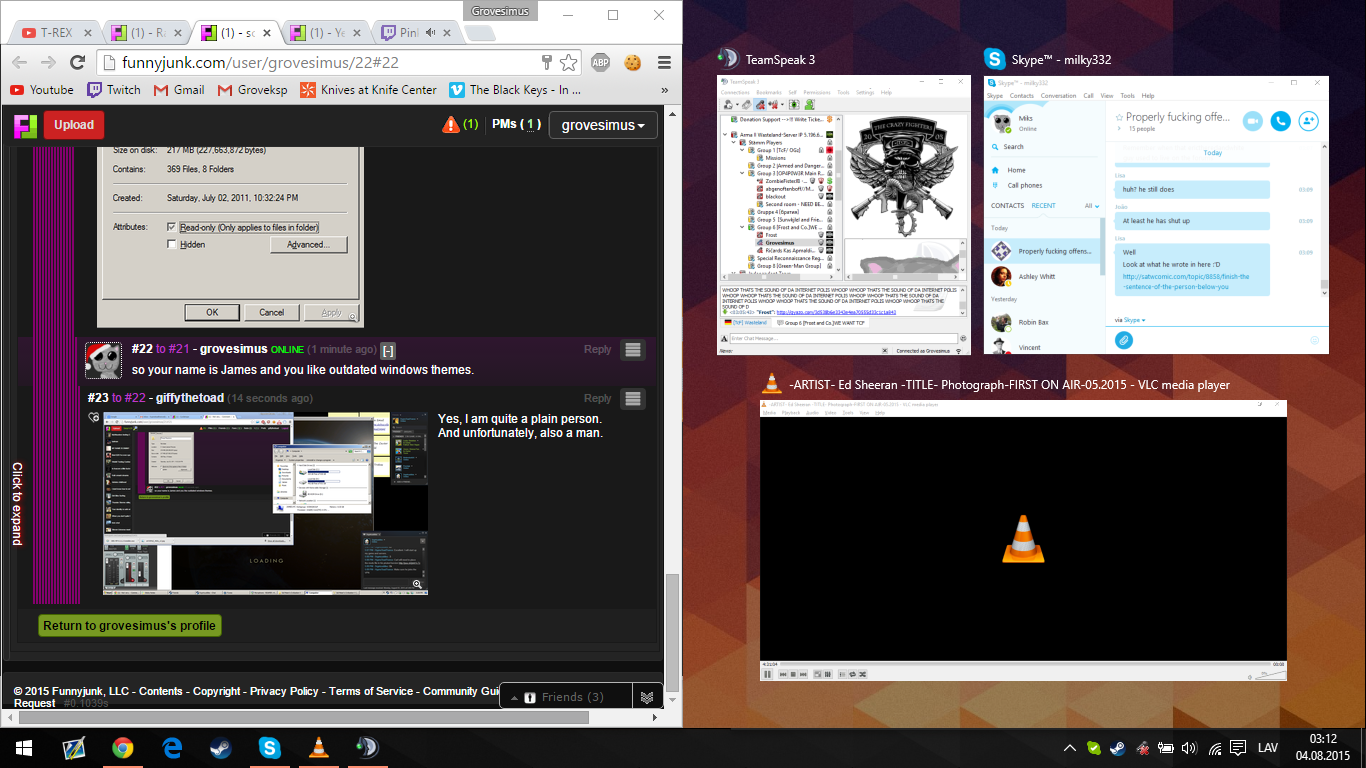Click the cookie extension icon in Chrome

click(632, 62)
